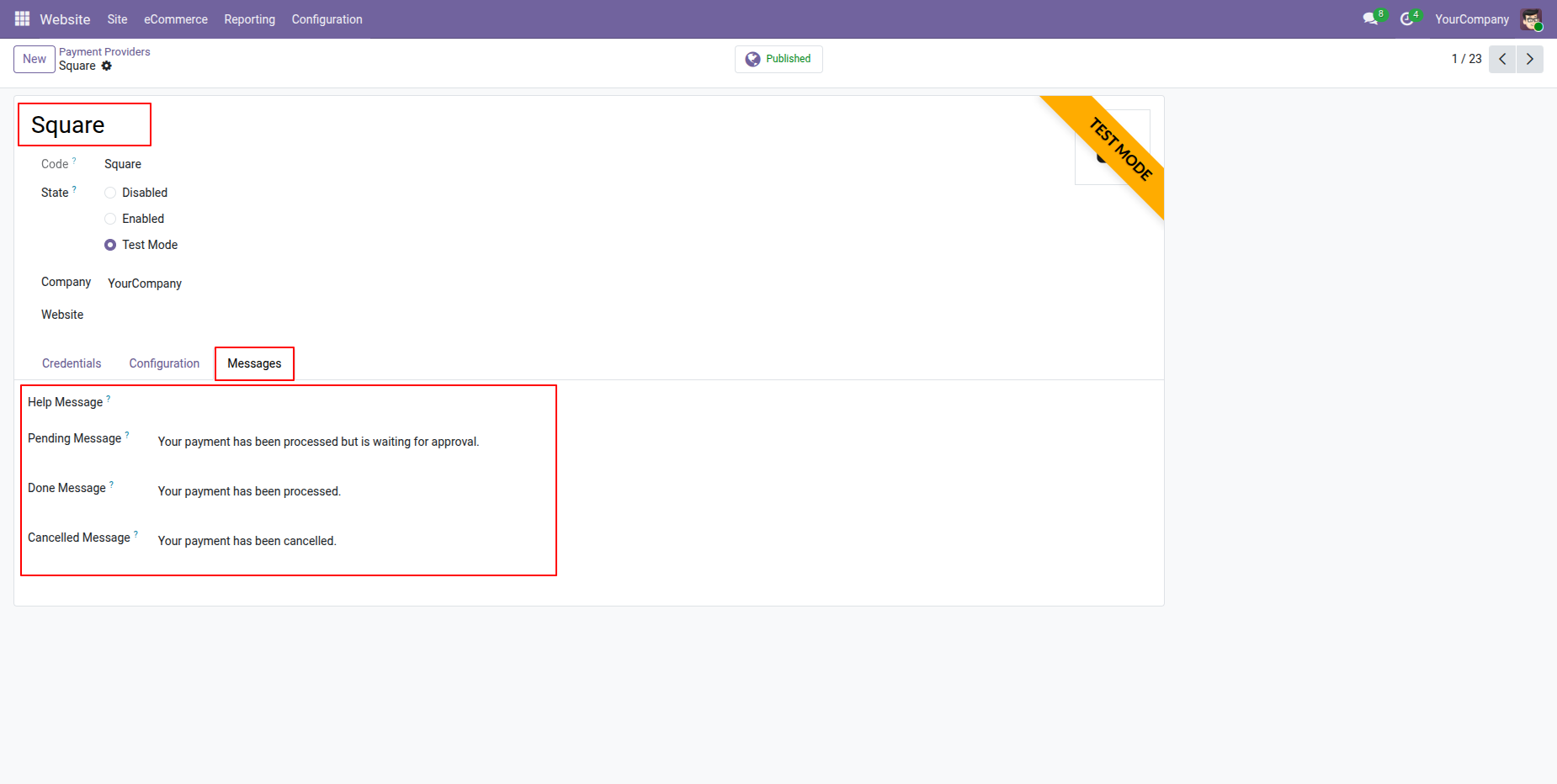Screen dimensions: 1557x784
Task: Go to previous record arrow
Action: [1502, 59]
